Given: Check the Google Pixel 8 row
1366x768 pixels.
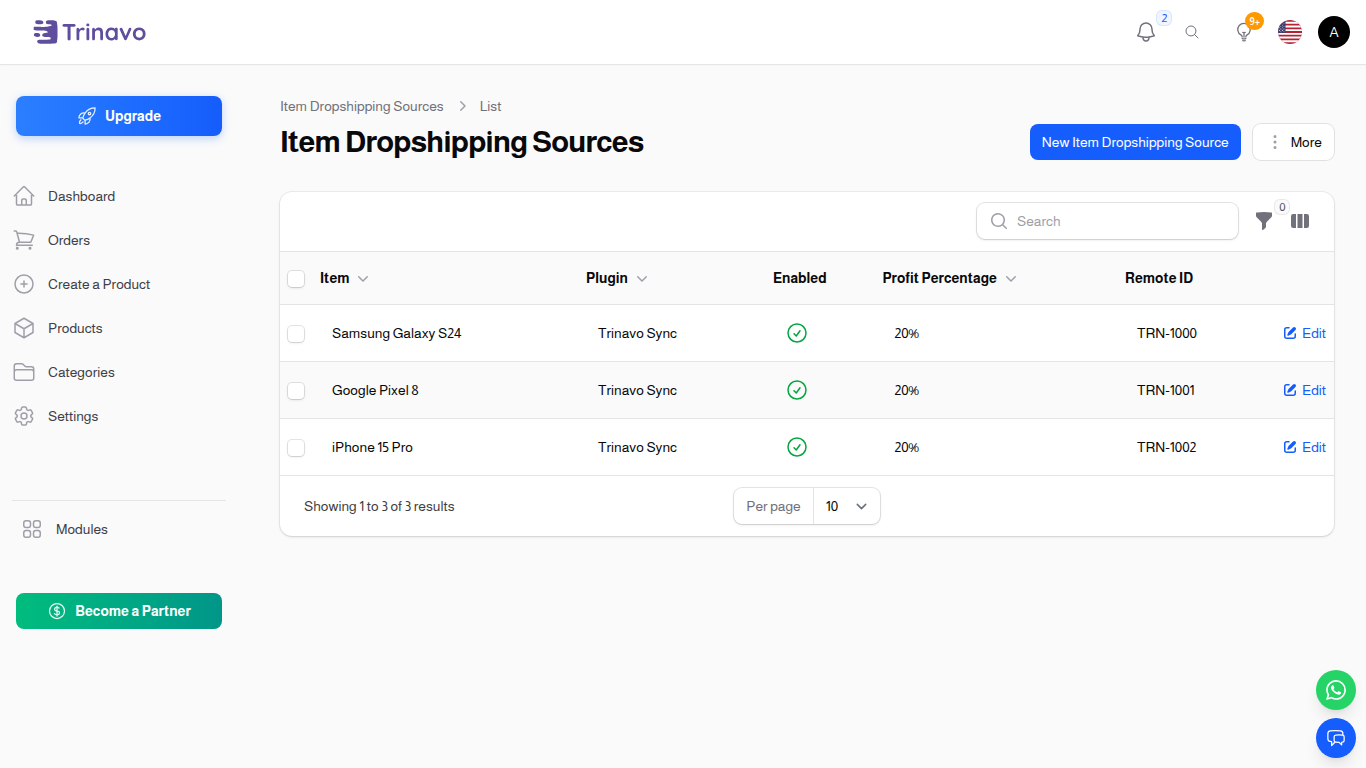Looking at the screenshot, I should click(296, 390).
